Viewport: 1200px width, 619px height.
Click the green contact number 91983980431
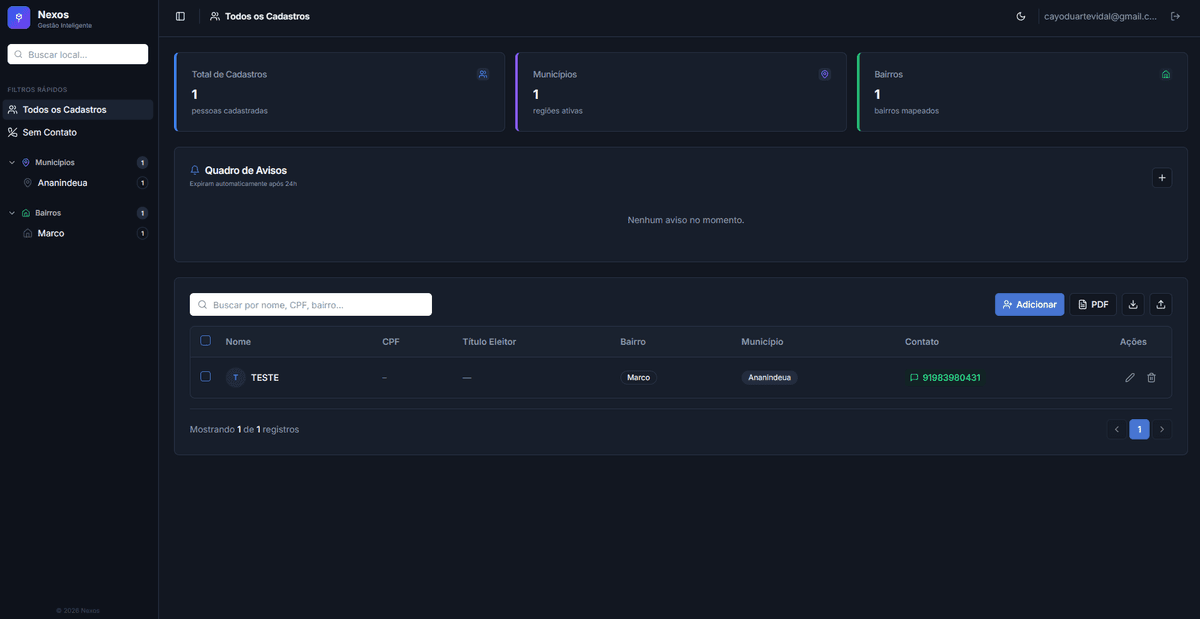(x=950, y=378)
